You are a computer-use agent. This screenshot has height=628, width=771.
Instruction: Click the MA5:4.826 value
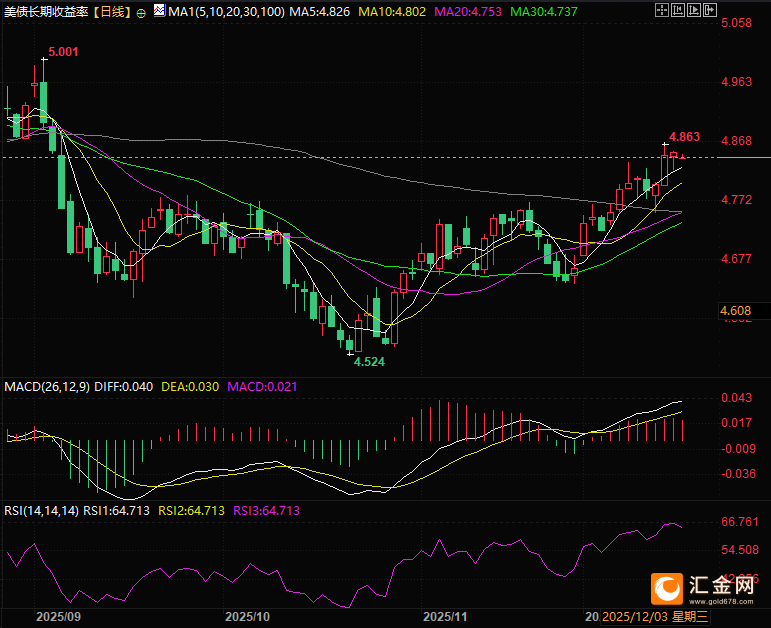(x=319, y=12)
